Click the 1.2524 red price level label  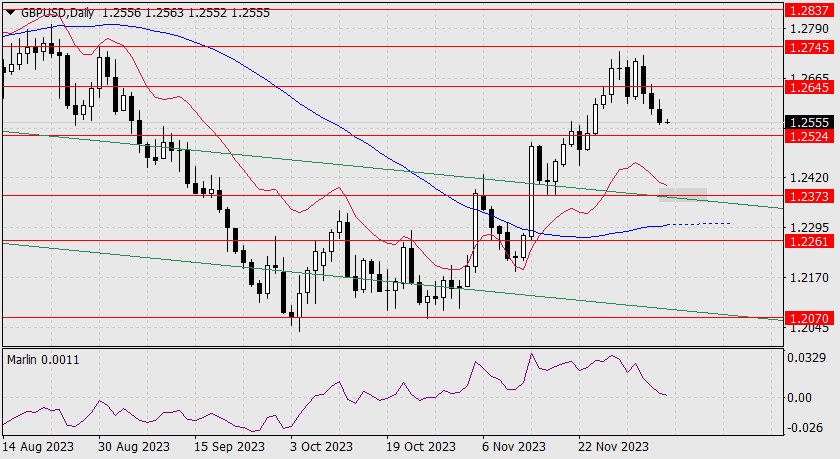coord(809,136)
